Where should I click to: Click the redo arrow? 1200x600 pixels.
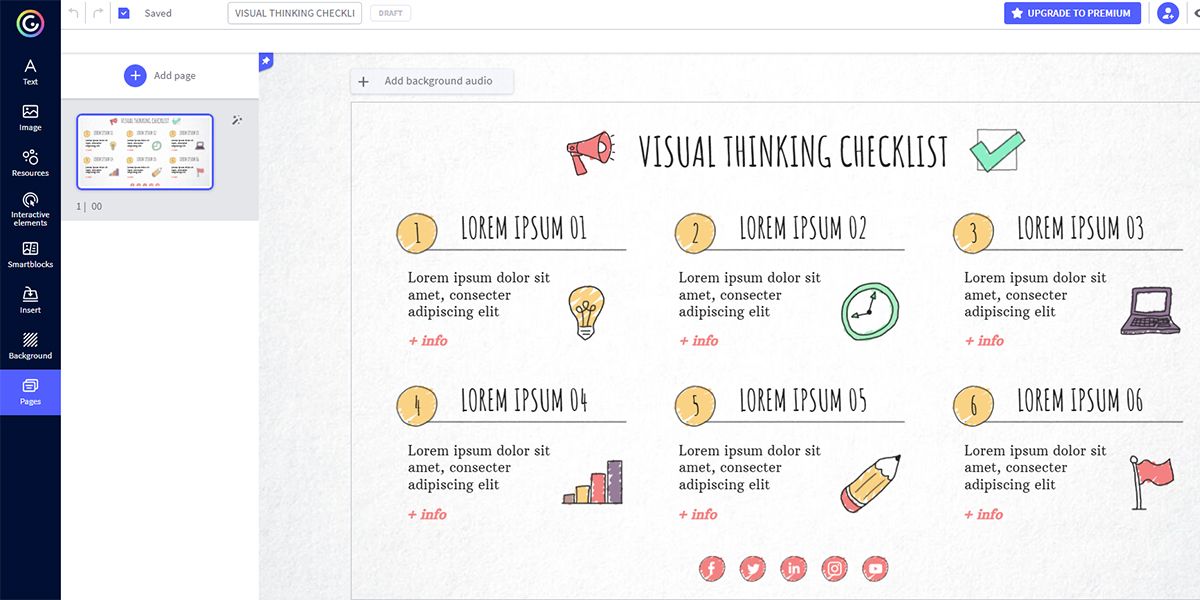tap(97, 13)
